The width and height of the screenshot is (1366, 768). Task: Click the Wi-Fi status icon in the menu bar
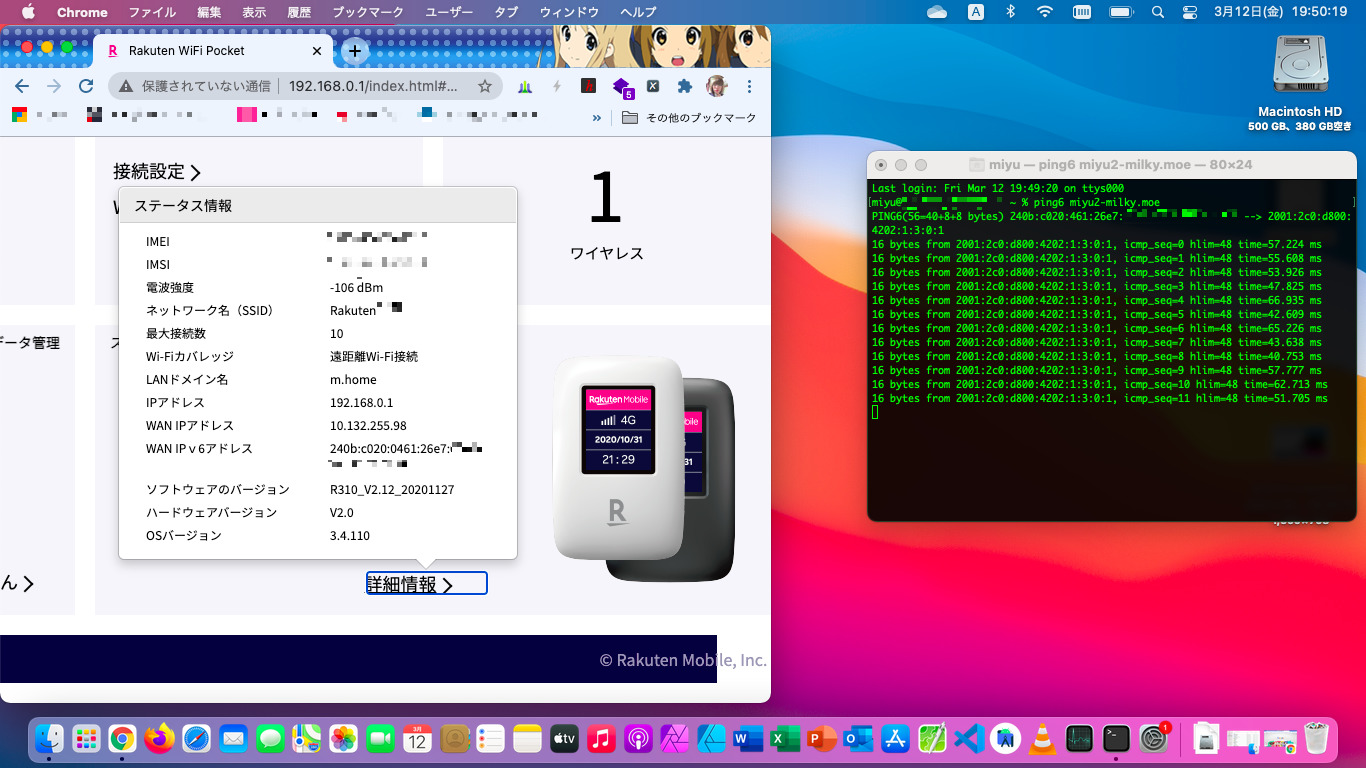[1045, 12]
